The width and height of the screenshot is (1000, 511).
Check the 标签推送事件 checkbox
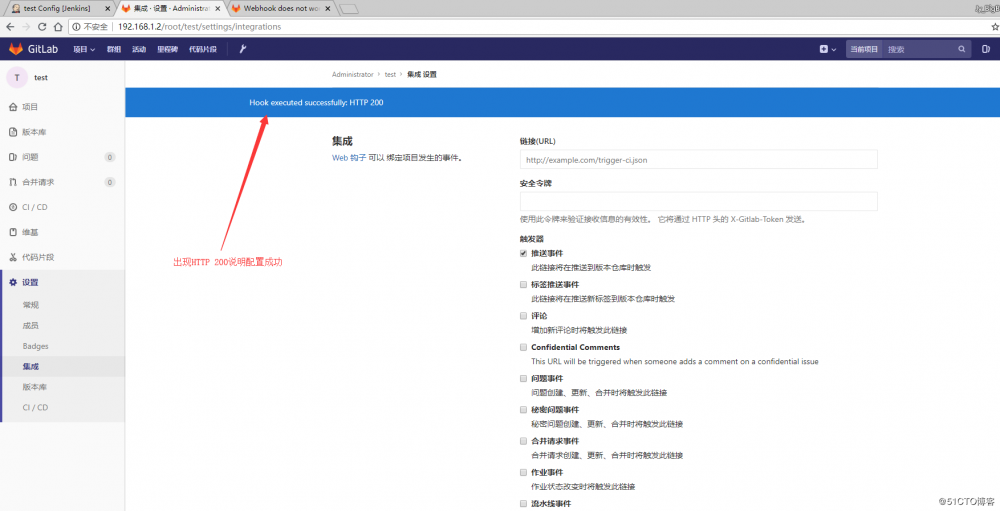524,285
